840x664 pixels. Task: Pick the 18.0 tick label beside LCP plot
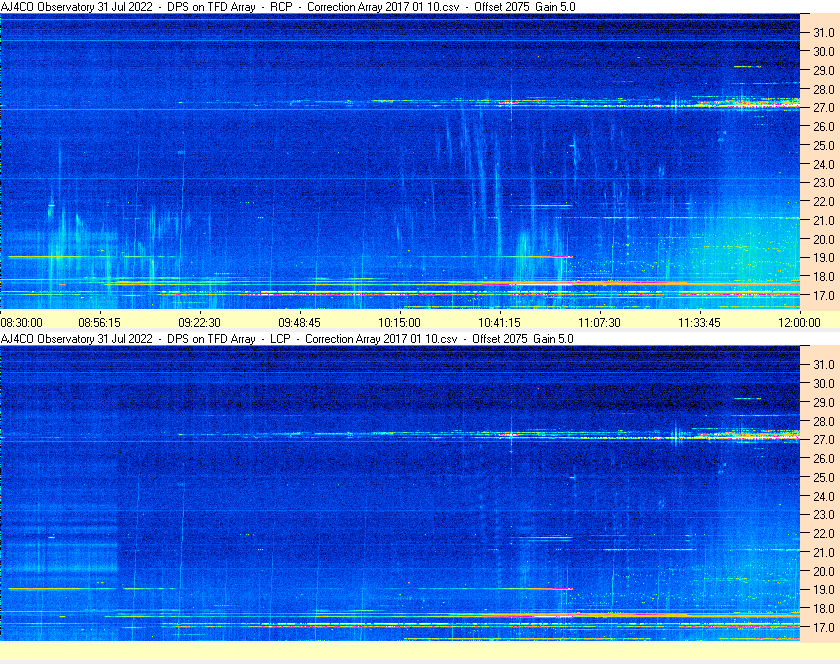824,608
